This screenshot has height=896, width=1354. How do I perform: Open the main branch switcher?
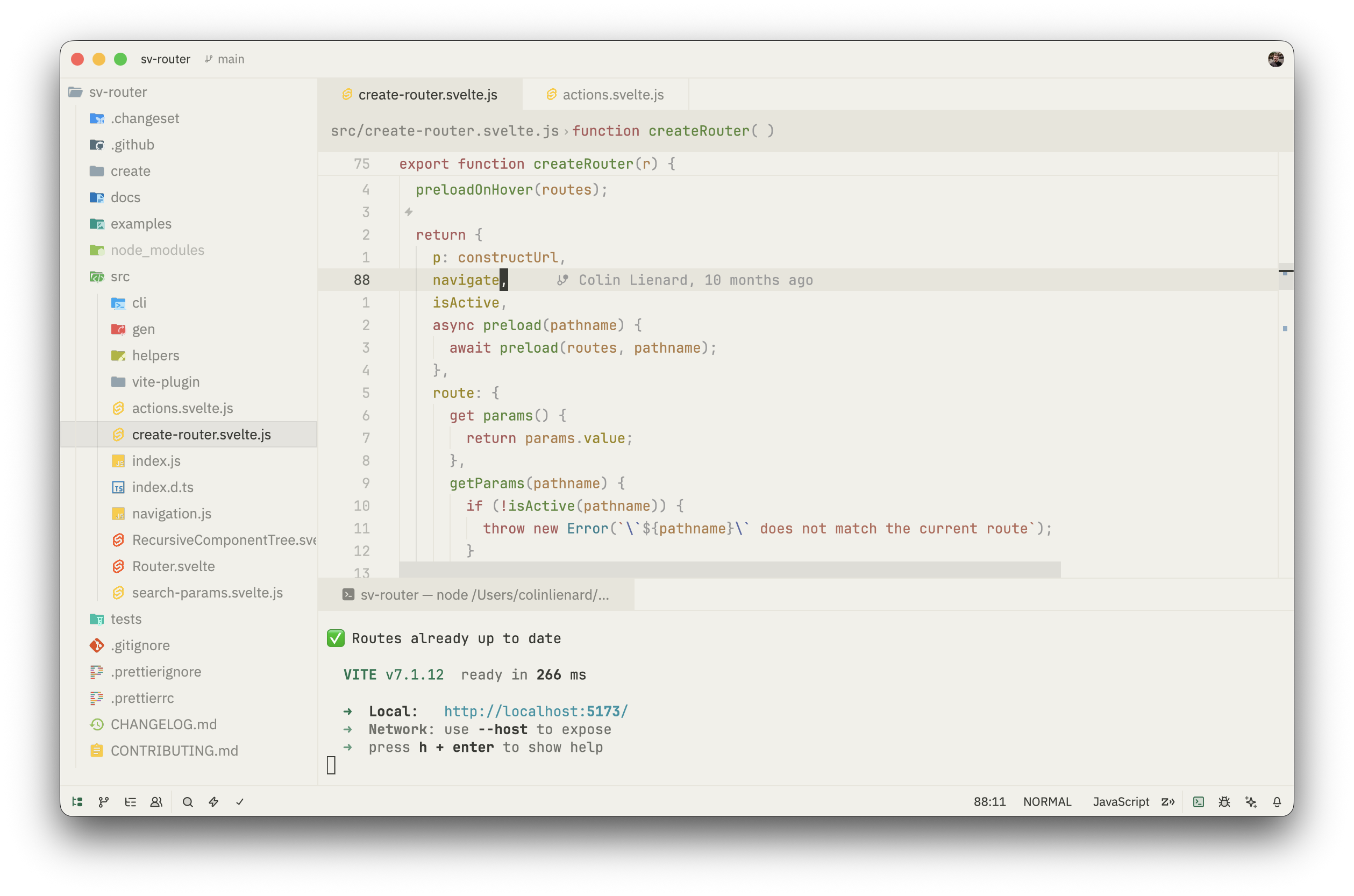pyautogui.click(x=225, y=59)
